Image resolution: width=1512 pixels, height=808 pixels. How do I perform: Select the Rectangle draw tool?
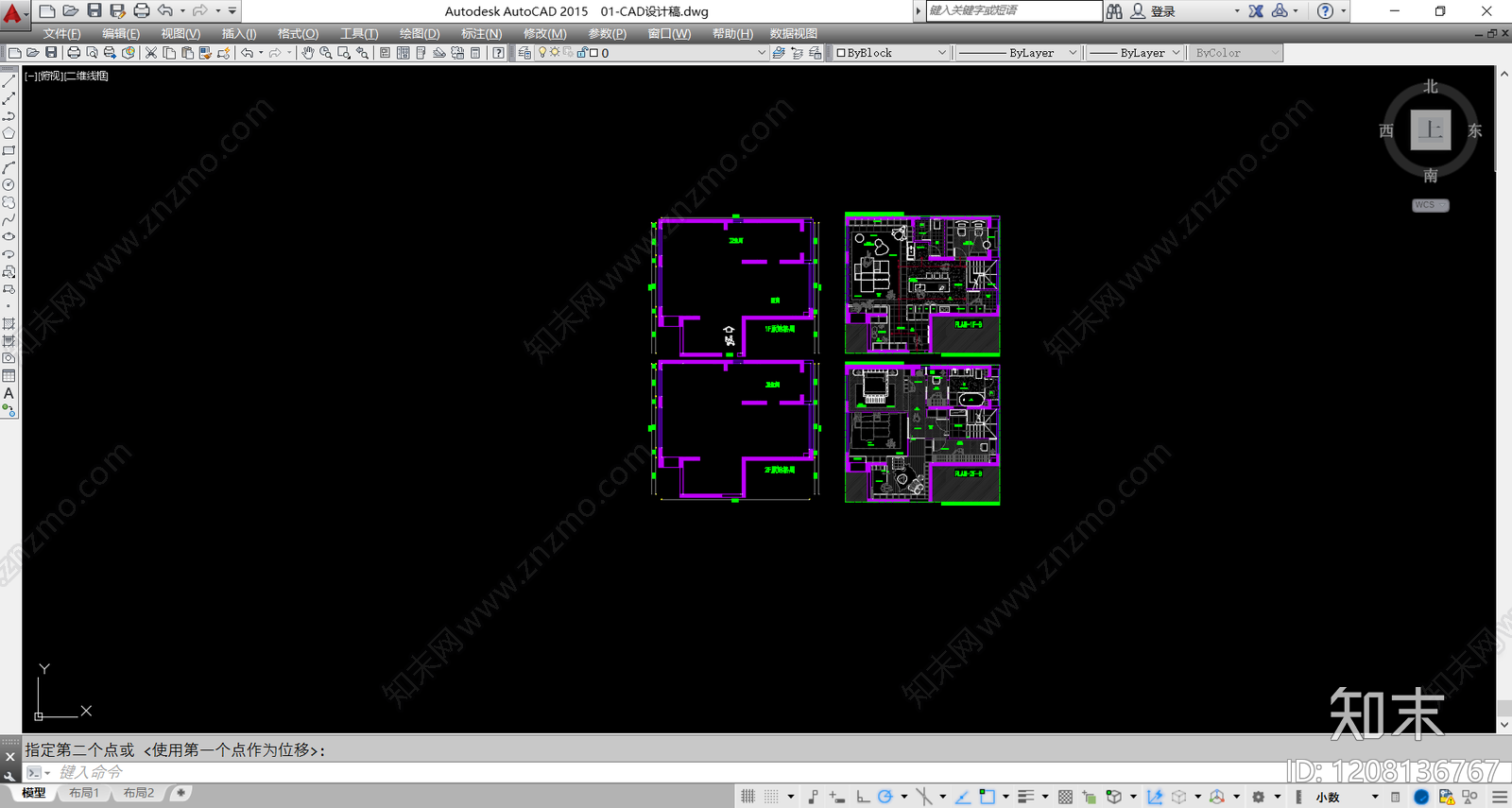pos(9,150)
